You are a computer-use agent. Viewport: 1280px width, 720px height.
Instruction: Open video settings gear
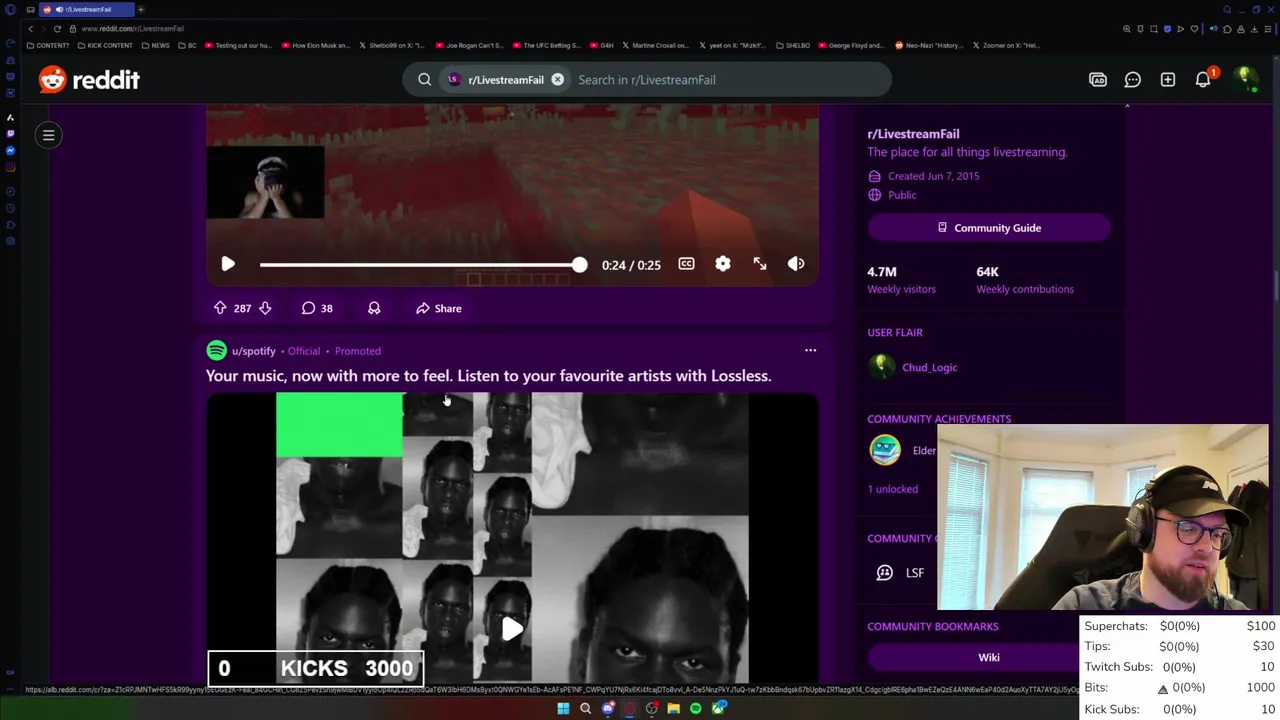(723, 264)
